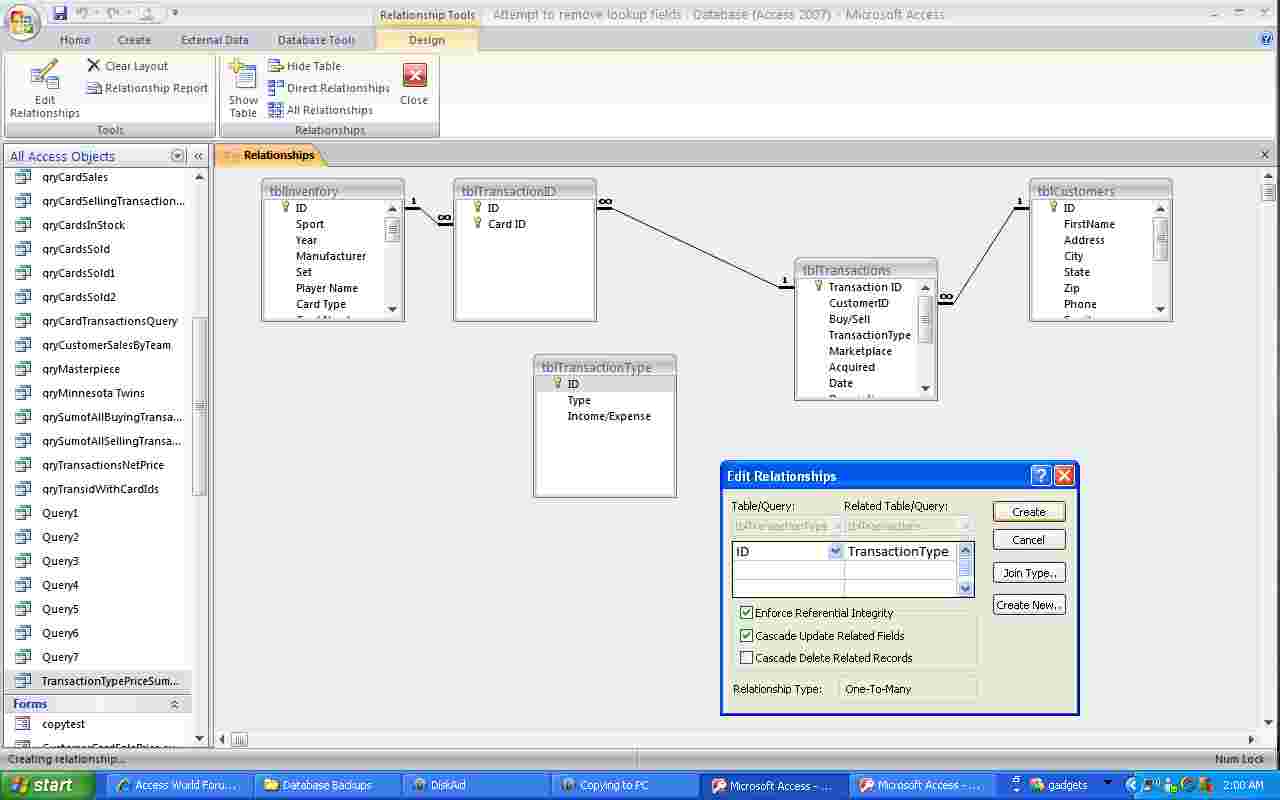Open the Create ribbon tab
The width and height of the screenshot is (1280, 800).
134,40
